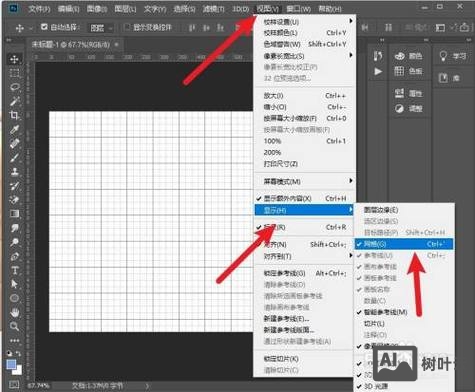Select the Eyedropper tool
Screen dimensions: 475x392
[x=14, y=129]
